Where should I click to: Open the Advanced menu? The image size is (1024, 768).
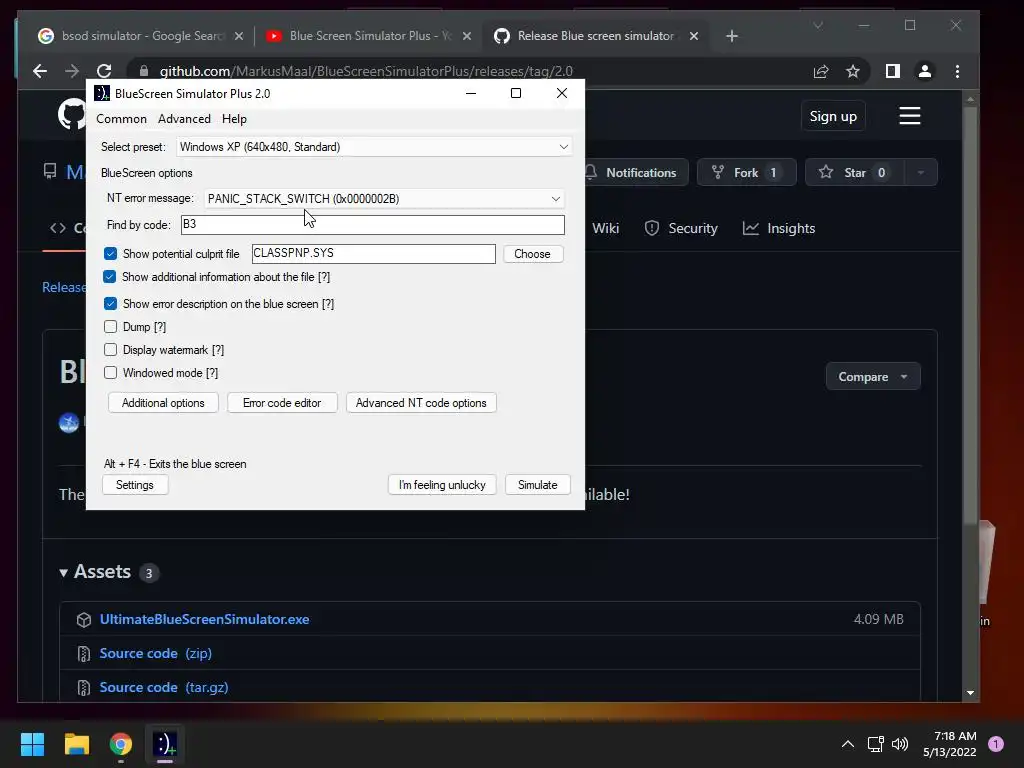coord(184,119)
